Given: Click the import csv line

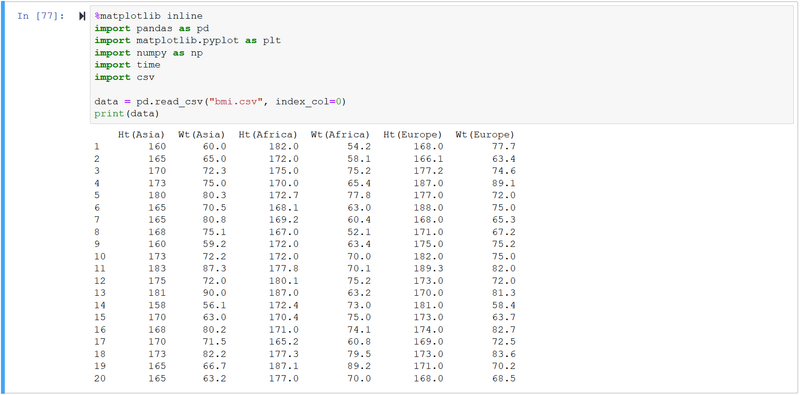Looking at the screenshot, I should [x=124, y=77].
